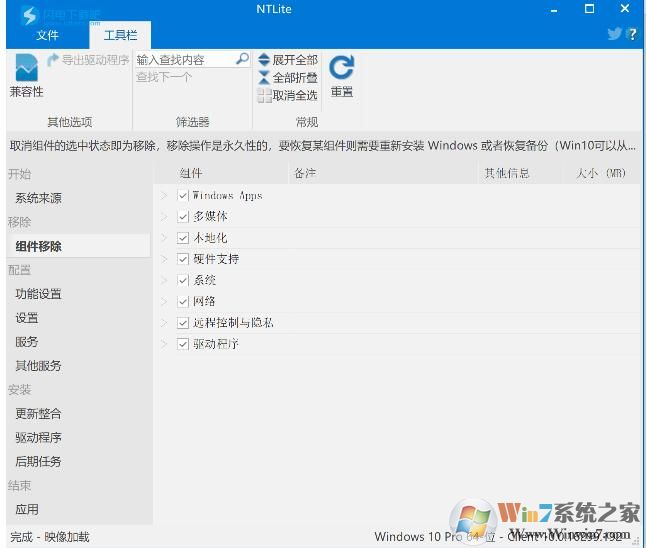Image resolution: width=647 pixels, height=548 pixels.
Task: Click the Twitter bird icon
Action: [x=614, y=34]
